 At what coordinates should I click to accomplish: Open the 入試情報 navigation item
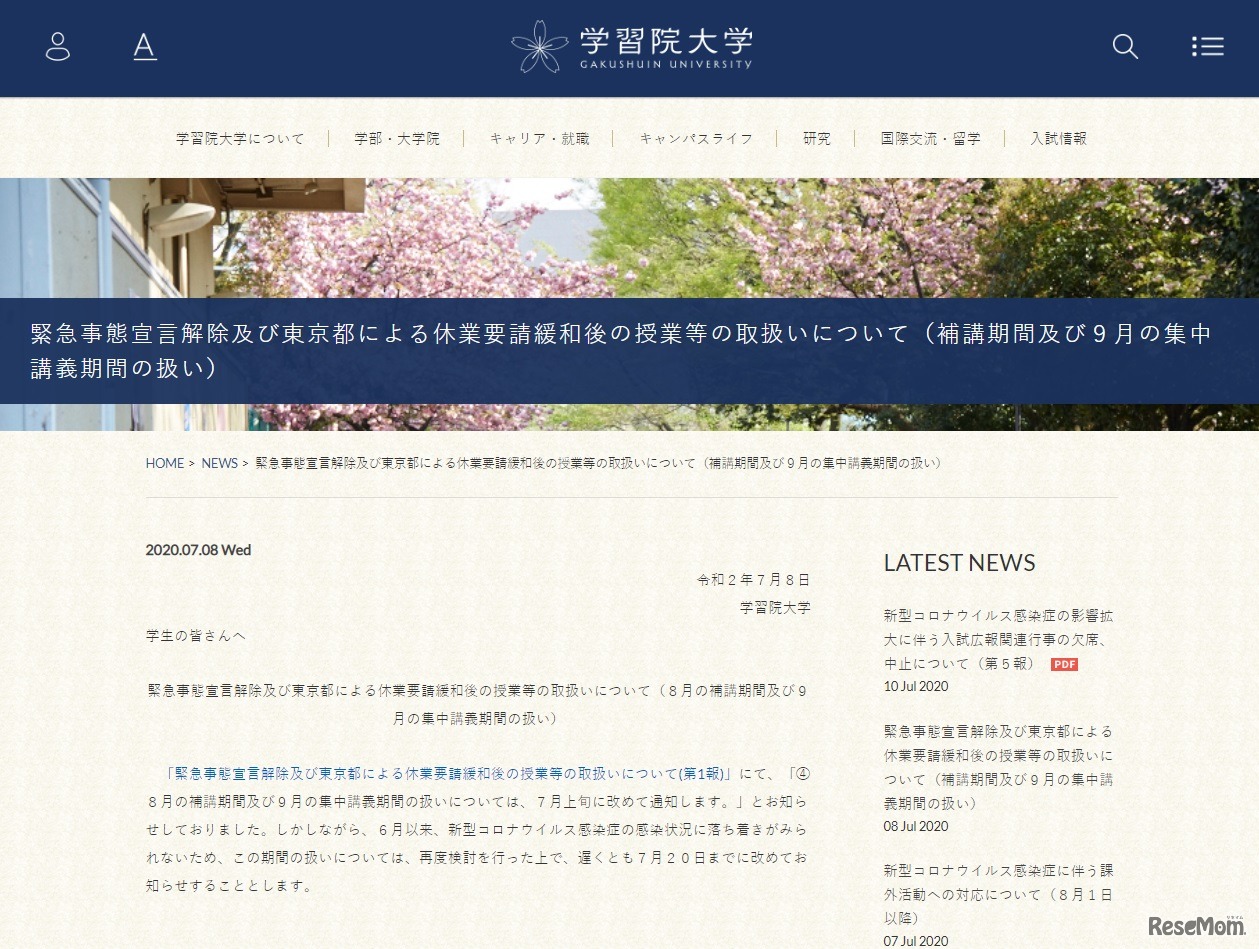point(1058,138)
